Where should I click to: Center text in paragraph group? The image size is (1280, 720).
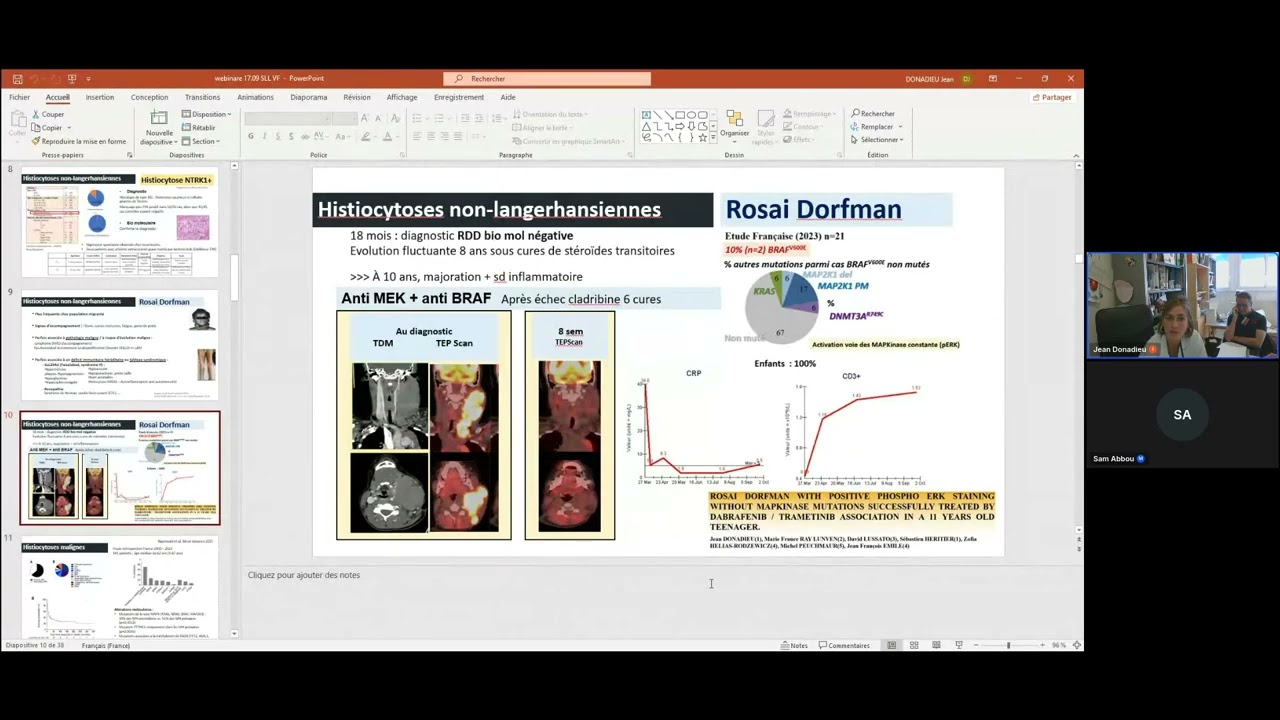(431, 136)
